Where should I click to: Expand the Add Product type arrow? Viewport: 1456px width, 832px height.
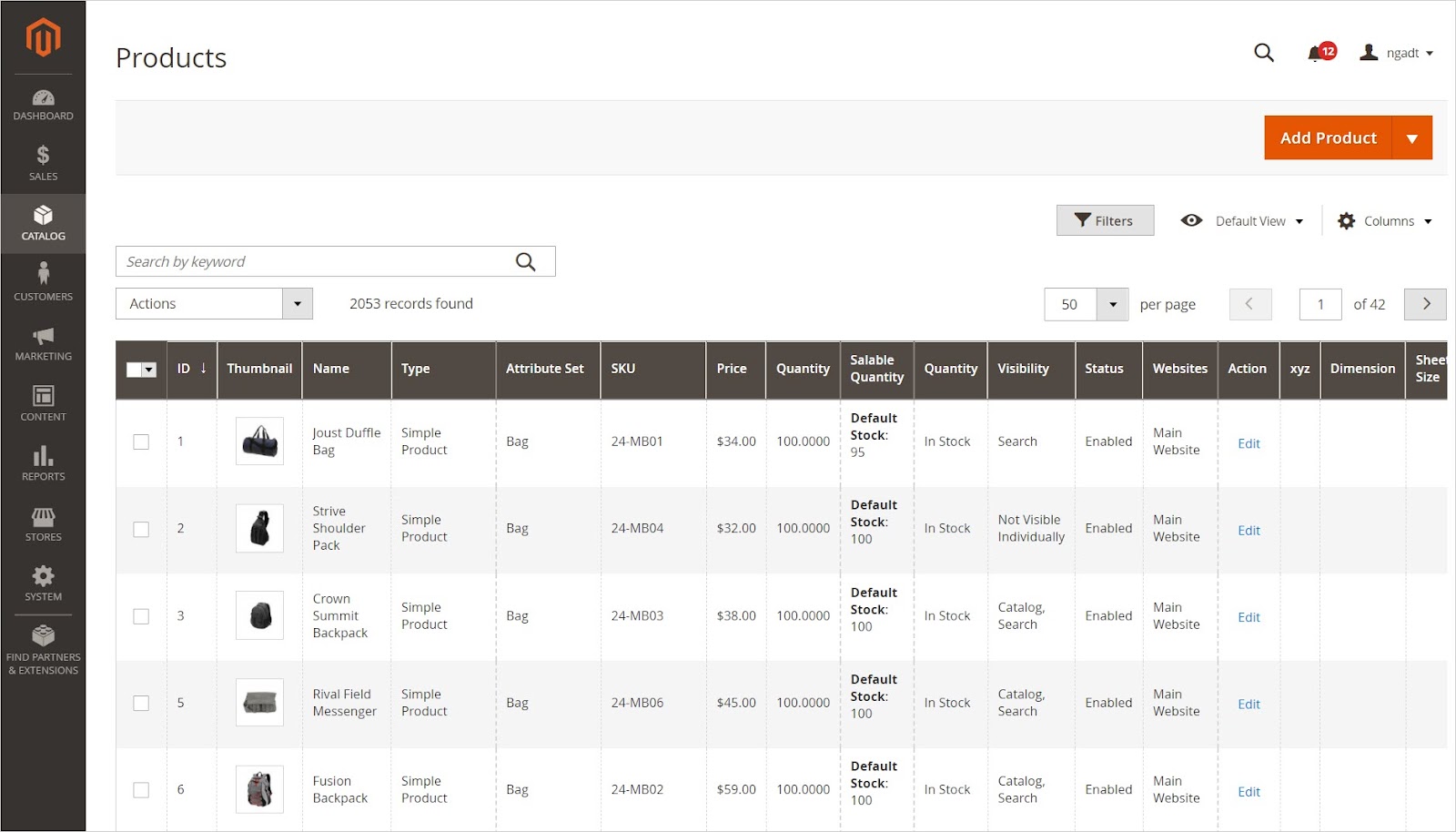[1411, 138]
